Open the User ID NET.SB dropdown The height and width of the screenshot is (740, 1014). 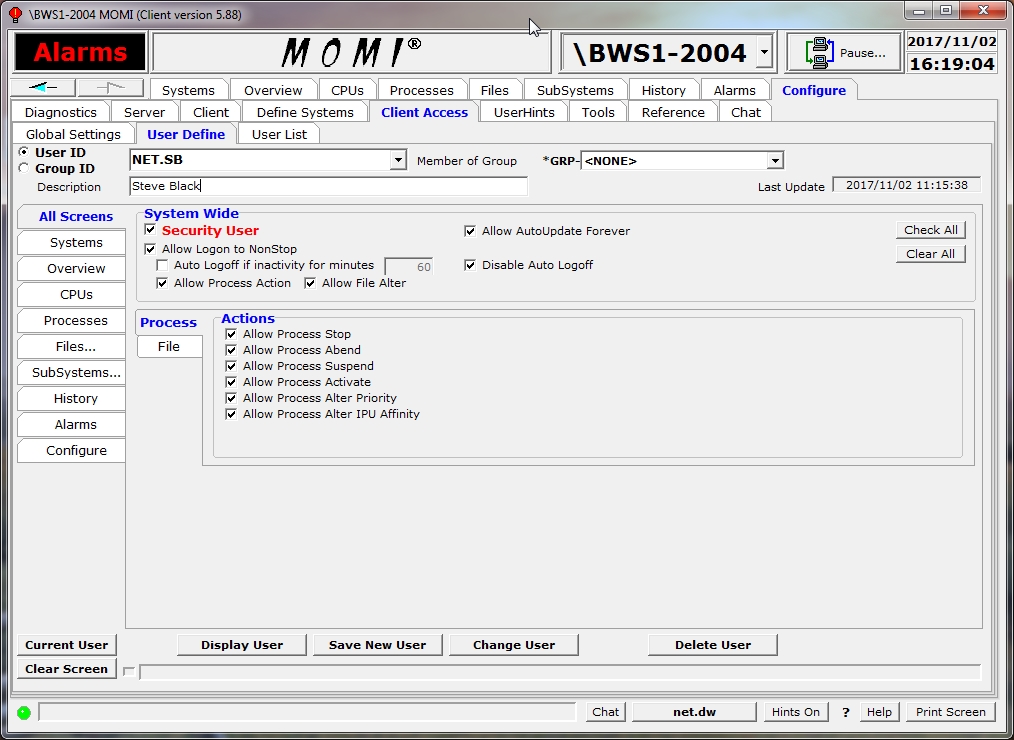coord(398,160)
